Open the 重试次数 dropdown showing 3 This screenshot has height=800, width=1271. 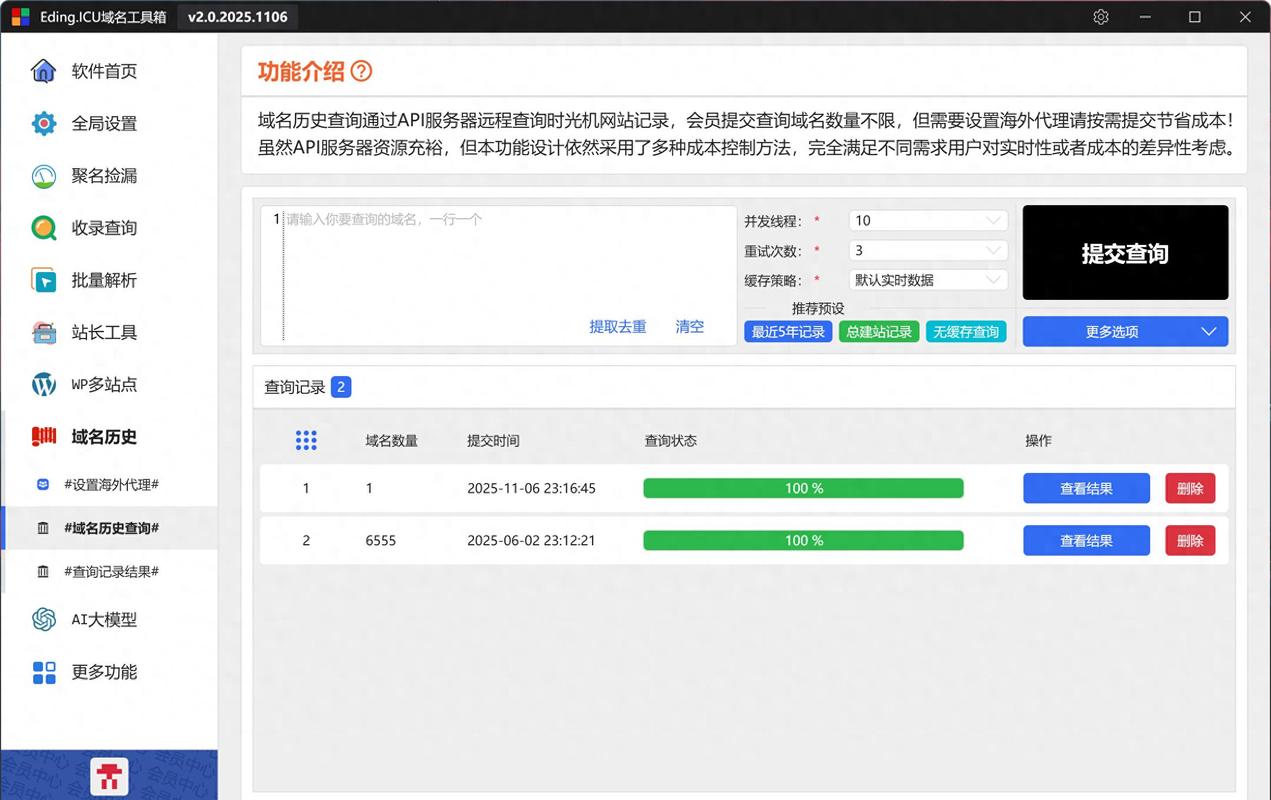[x=928, y=250]
